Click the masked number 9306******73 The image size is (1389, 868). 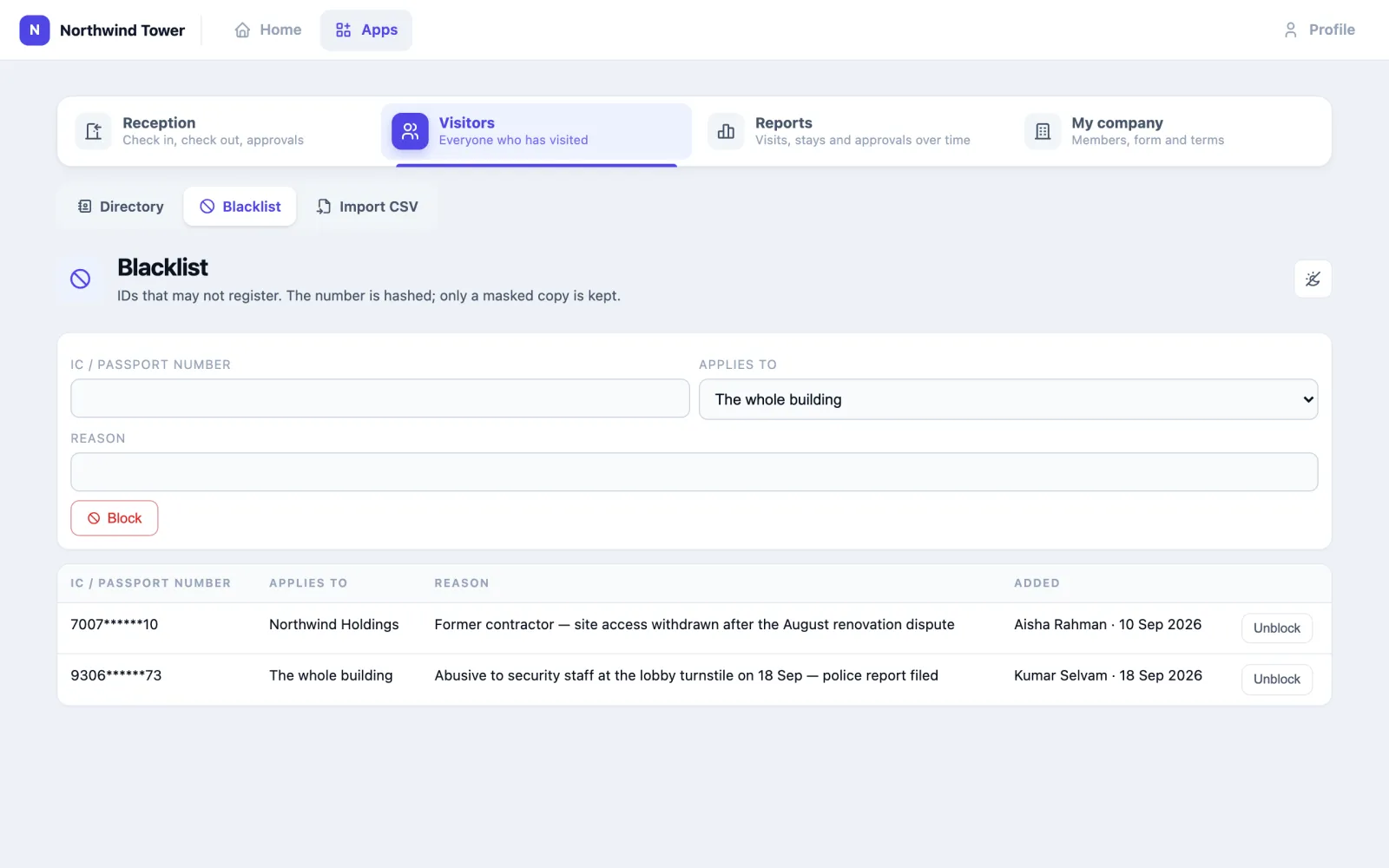(x=116, y=676)
